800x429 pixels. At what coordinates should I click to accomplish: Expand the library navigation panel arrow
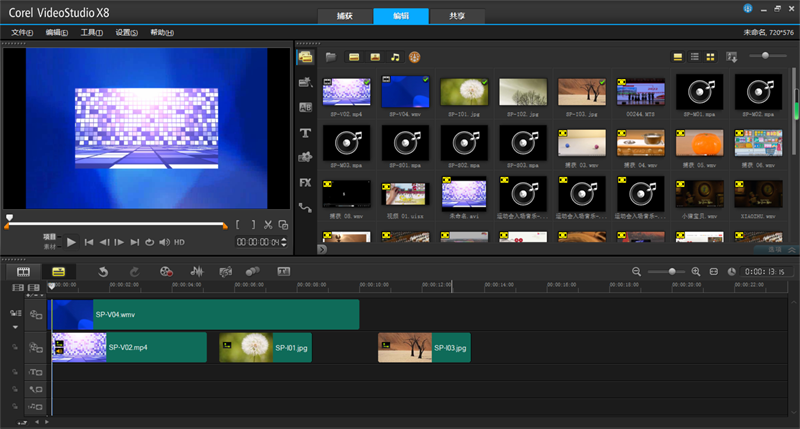(322, 249)
